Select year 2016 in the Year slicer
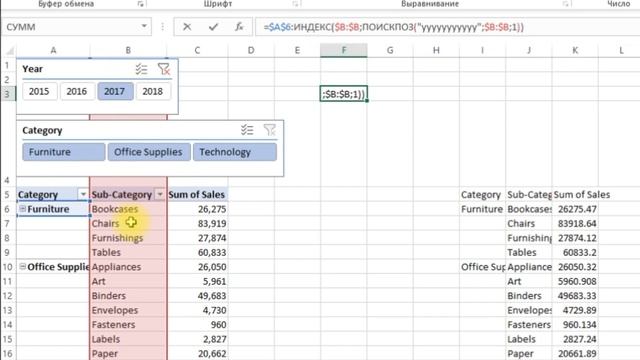Screen dimensions: 640x360 pyautogui.click(x=77, y=91)
